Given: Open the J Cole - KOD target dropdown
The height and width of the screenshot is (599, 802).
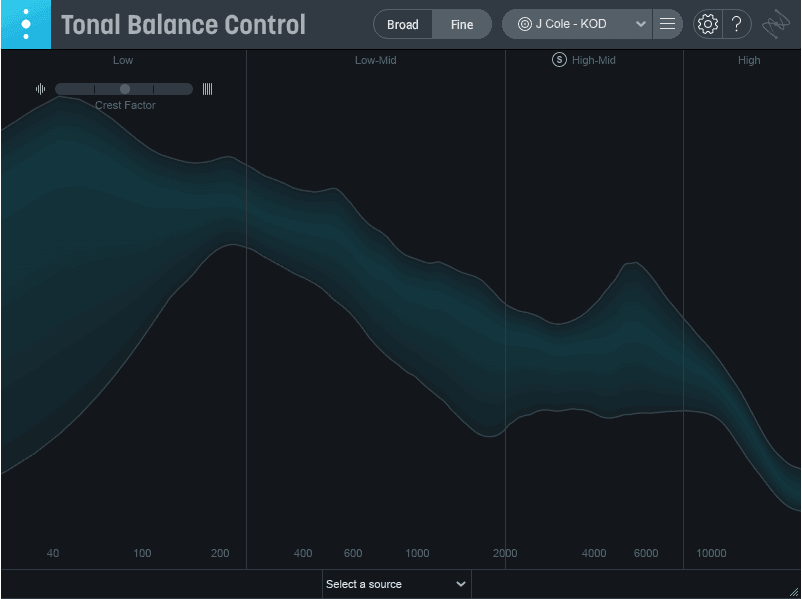Looking at the screenshot, I should click(x=577, y=24).
